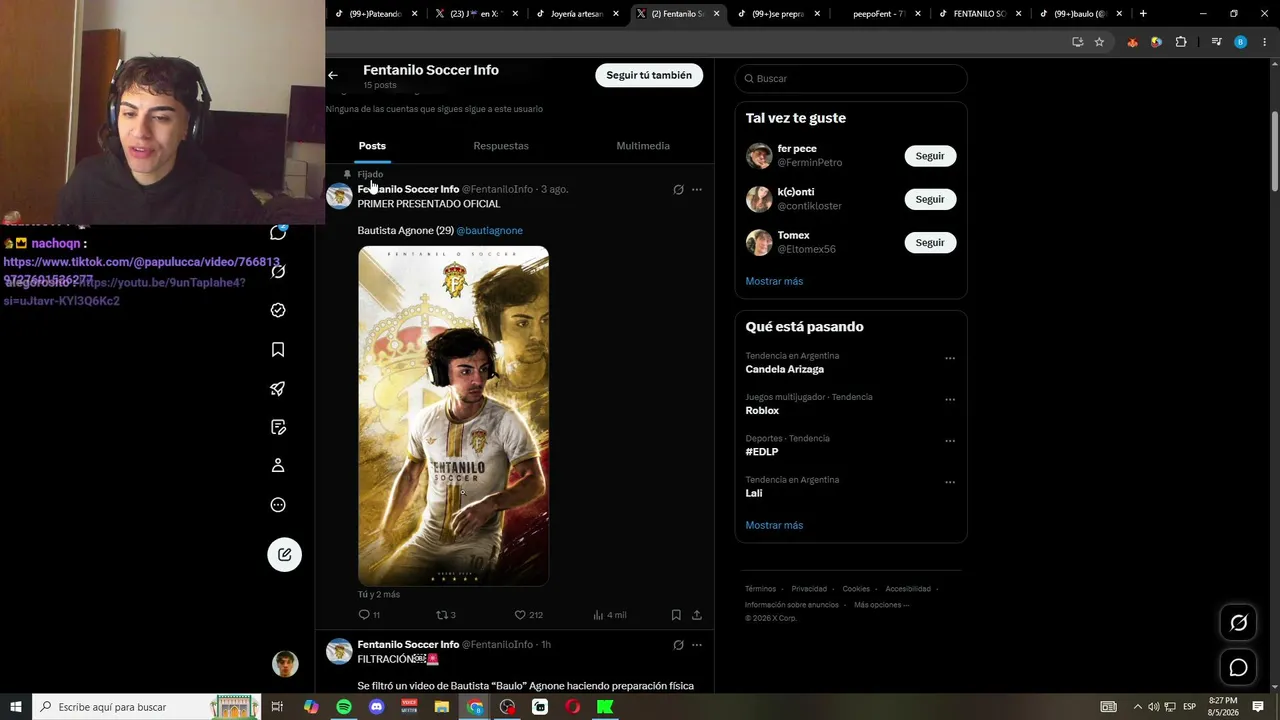The height and width of the screenshot is (720, 1280).
Task: Like the pinned post with 212 likes
Action: (528, 615)
